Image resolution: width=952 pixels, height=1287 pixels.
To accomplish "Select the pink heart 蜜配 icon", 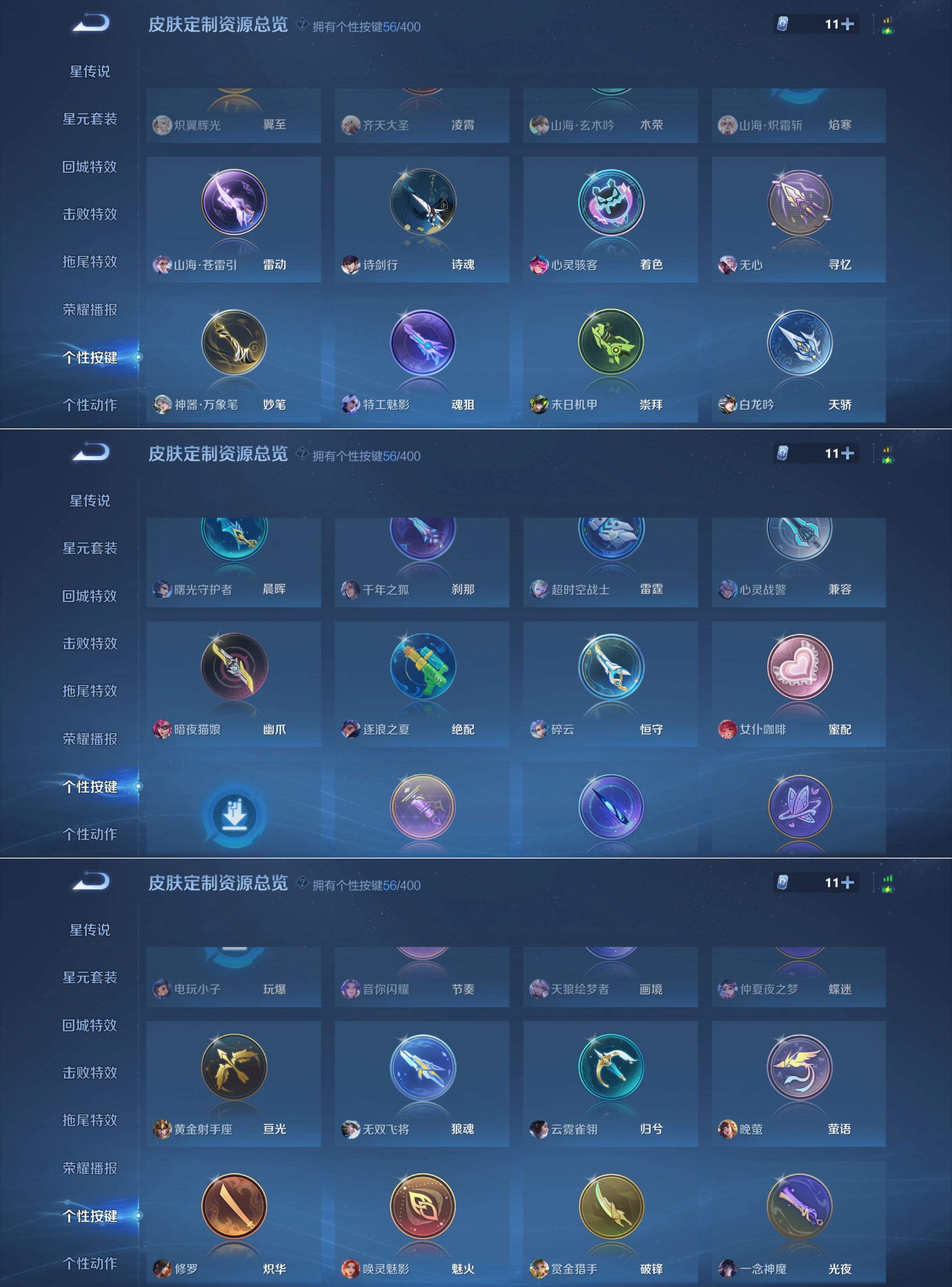I will point(799,666).
